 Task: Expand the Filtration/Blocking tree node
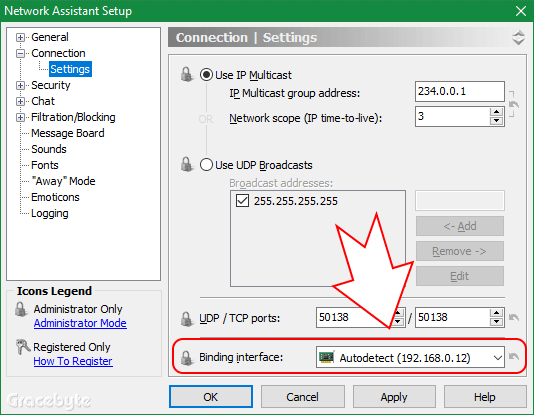[x=20, y=117]
